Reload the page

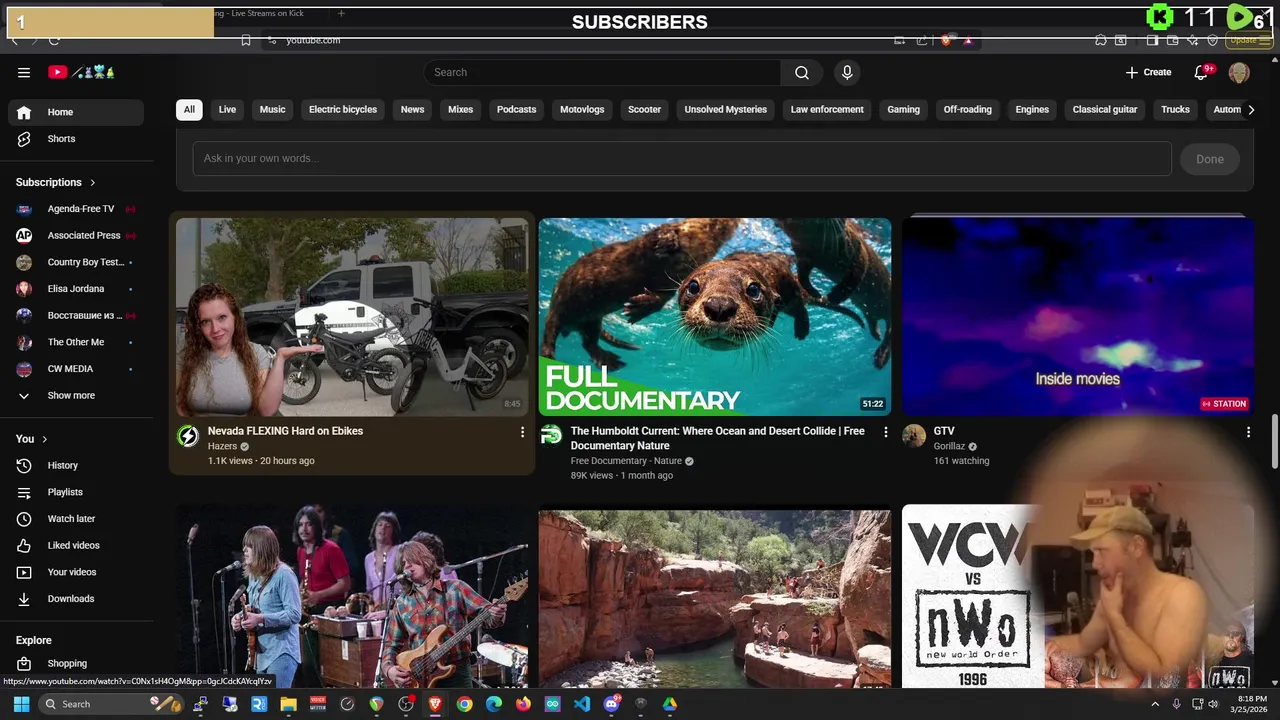point(54,40)
